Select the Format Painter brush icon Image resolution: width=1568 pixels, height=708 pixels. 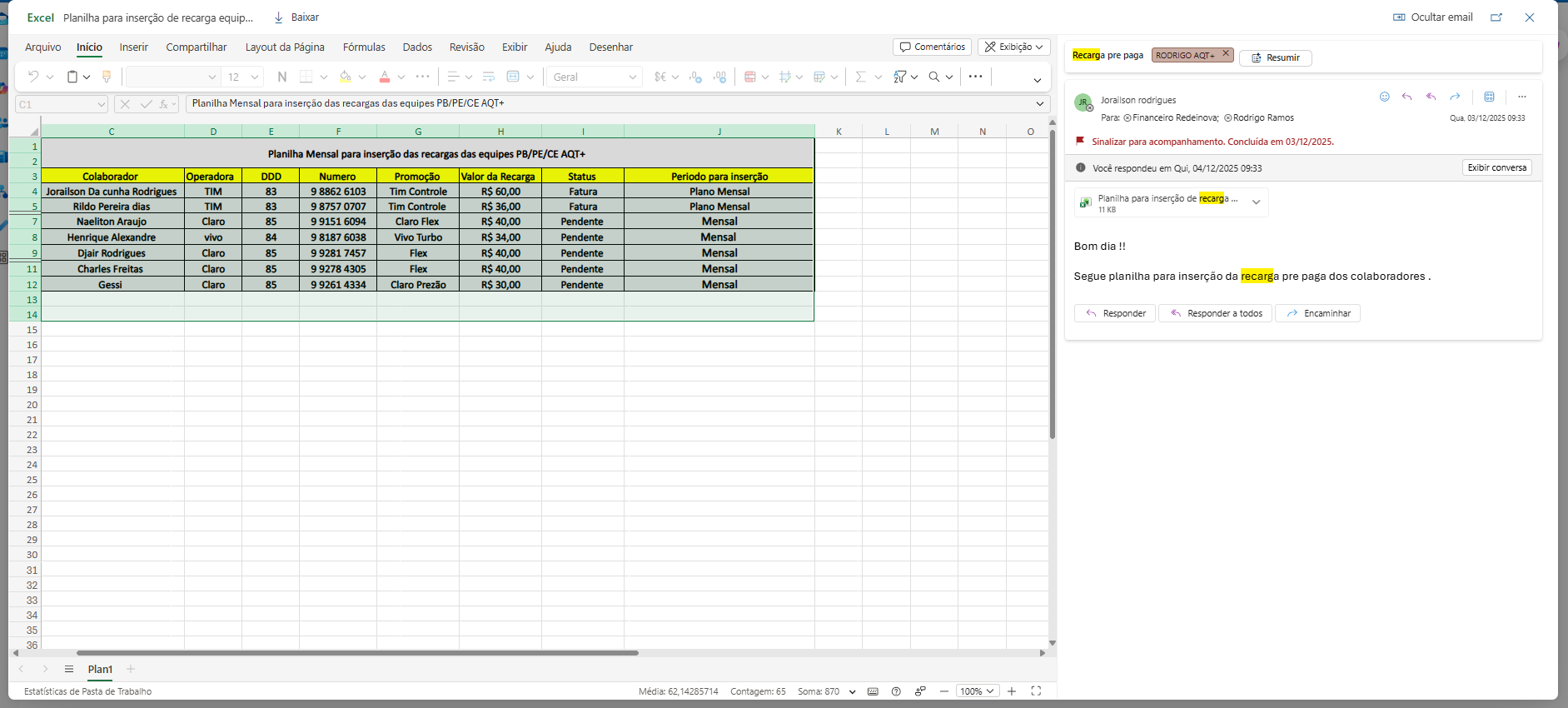107,77
